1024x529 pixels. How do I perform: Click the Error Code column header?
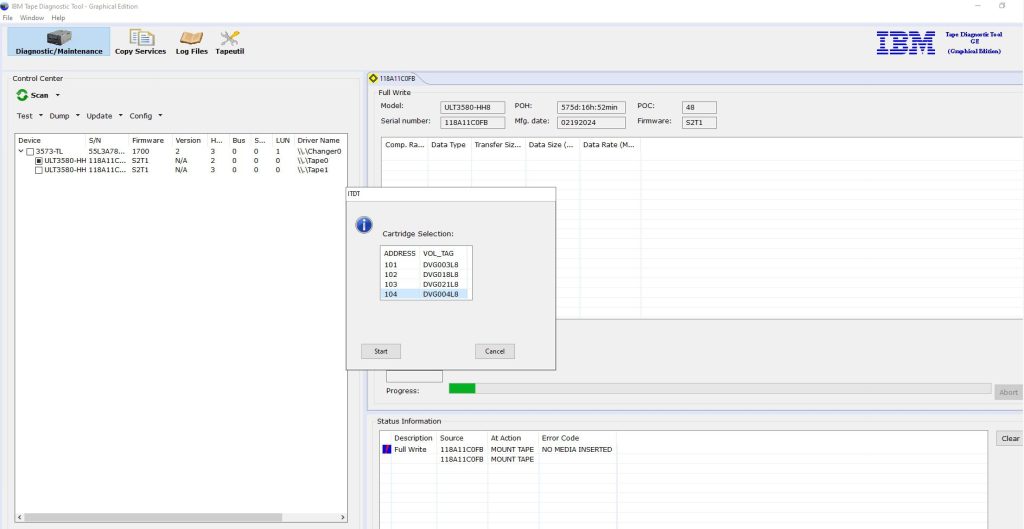(x=577, y=438)
